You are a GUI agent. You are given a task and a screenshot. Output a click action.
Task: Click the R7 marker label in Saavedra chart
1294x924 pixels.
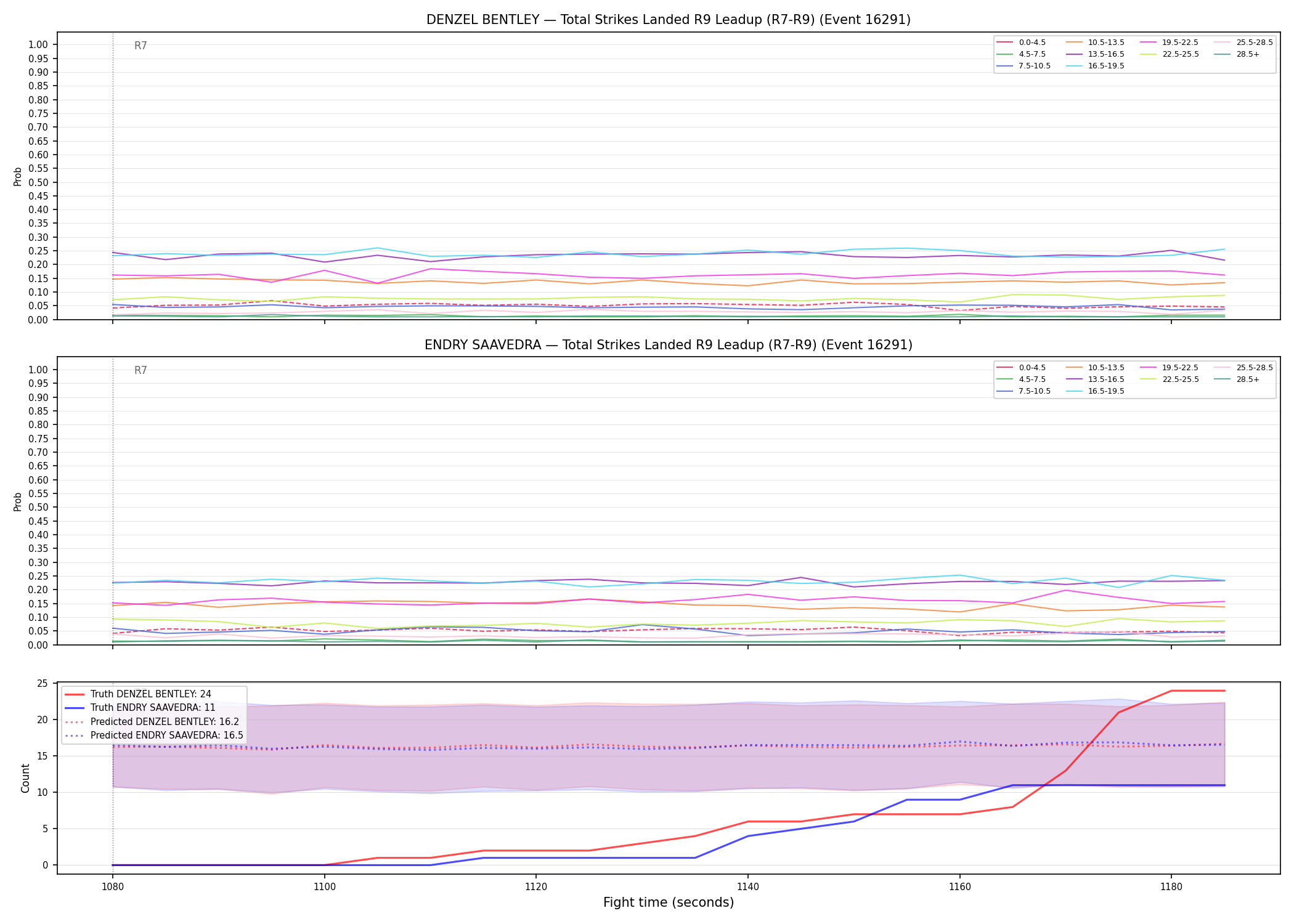(x=140, y=371)
